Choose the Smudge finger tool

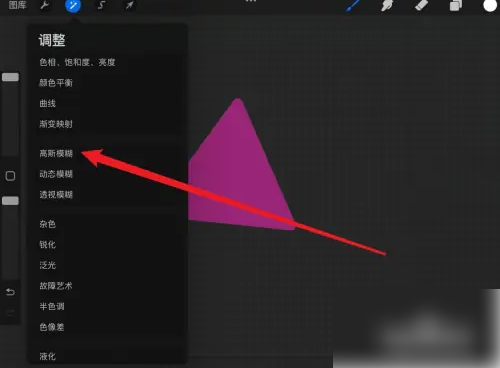387,5
